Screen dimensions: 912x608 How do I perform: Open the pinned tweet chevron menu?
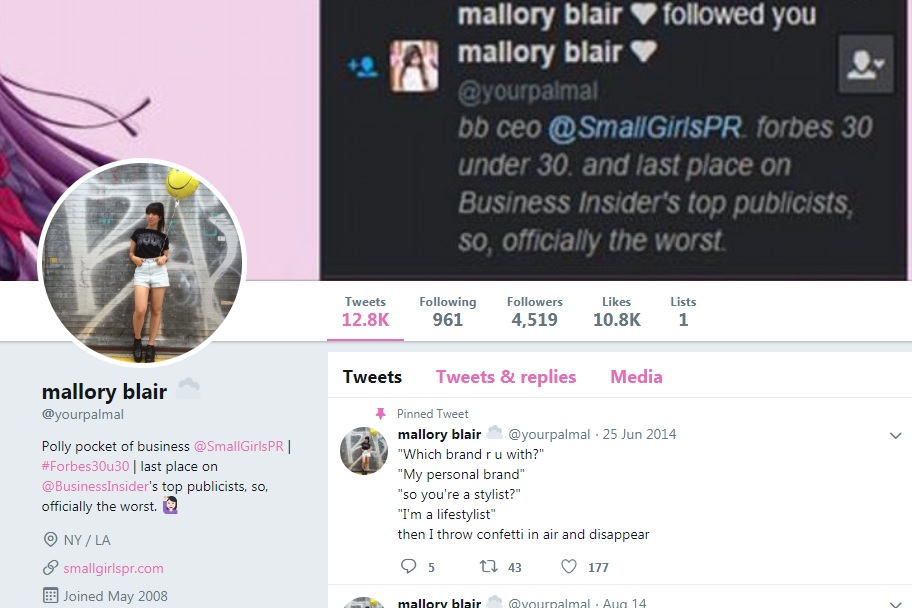pyautogui.click(x=896, y=435)
